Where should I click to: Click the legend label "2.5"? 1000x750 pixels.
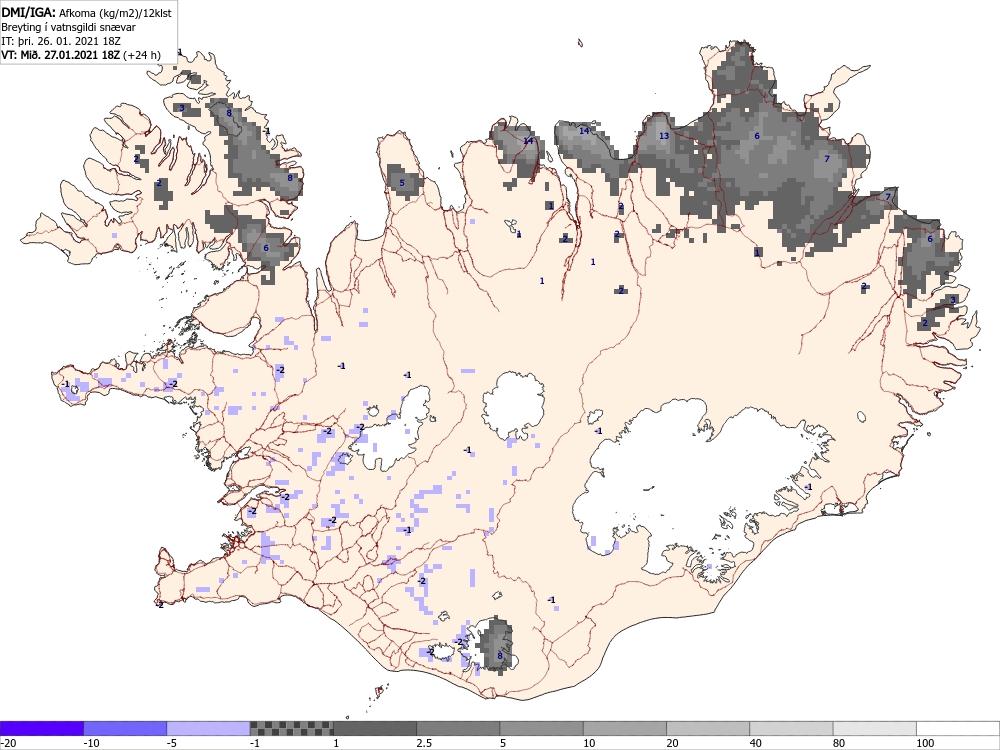pyautogui.click(x=424, y=743)
